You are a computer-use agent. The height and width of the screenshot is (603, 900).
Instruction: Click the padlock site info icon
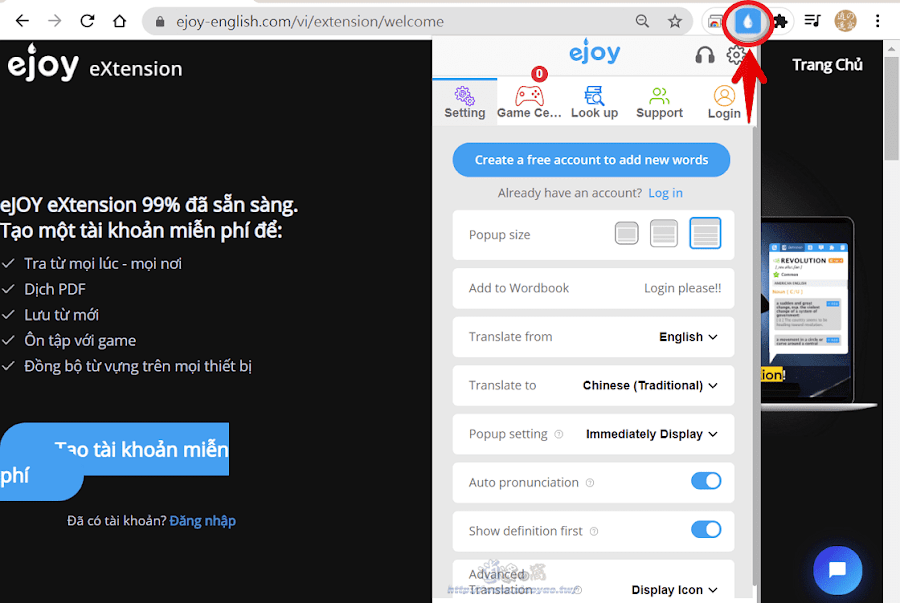tap(160, 22)
